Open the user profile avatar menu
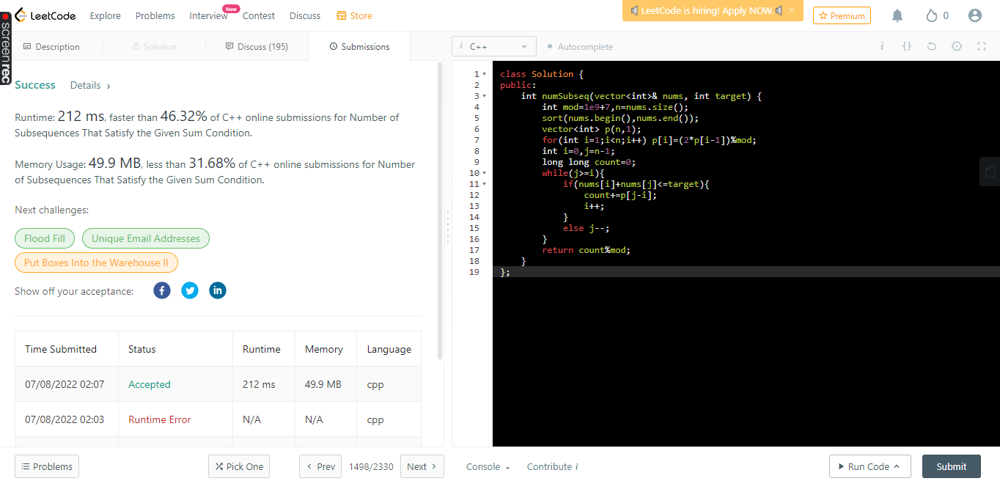The width and height of the screenshot is (1000, 481). coord(974,15)
